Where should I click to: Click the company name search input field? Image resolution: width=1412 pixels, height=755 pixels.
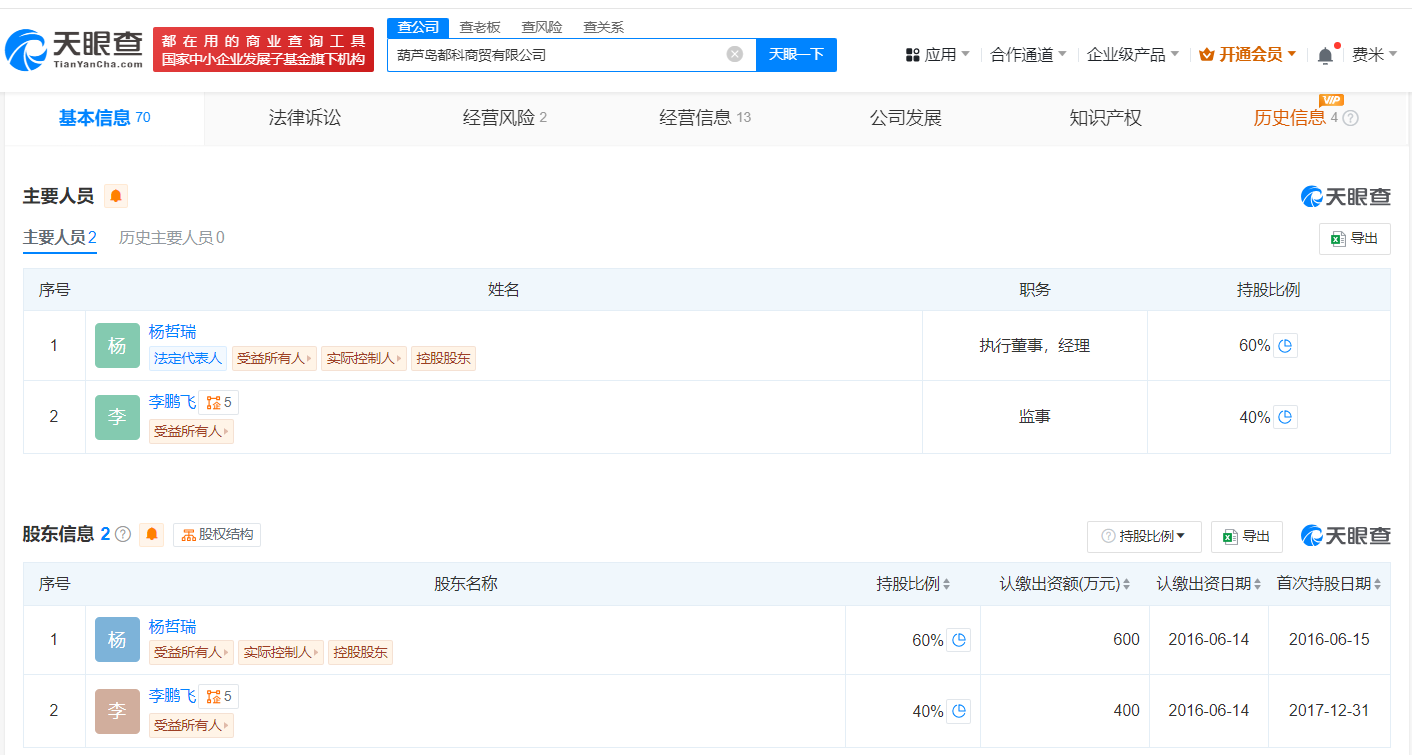tap(555, 55)
